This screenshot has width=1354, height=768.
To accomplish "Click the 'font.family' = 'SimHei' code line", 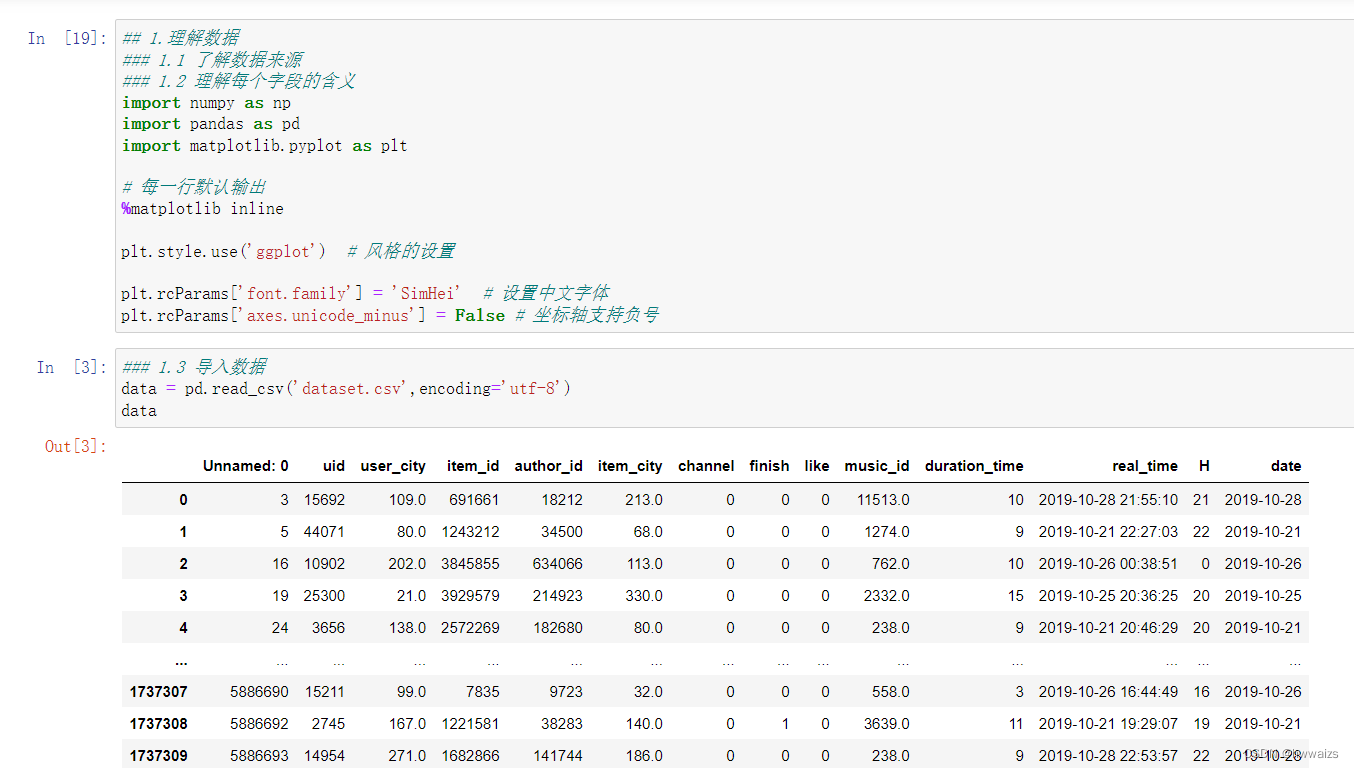I will click(x=366, y=293).
